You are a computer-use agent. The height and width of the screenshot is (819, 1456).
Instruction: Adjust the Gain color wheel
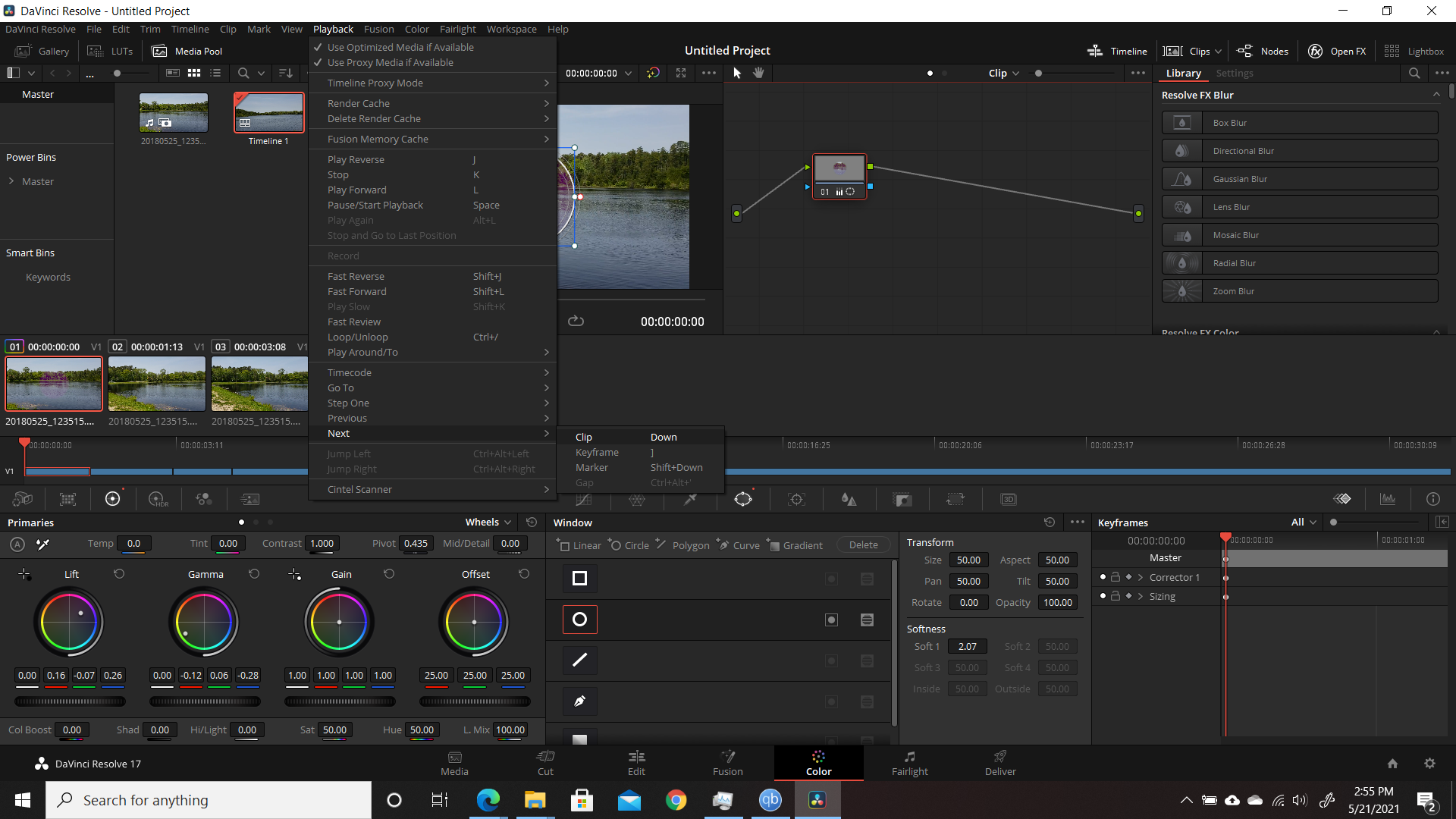point(339,622)
